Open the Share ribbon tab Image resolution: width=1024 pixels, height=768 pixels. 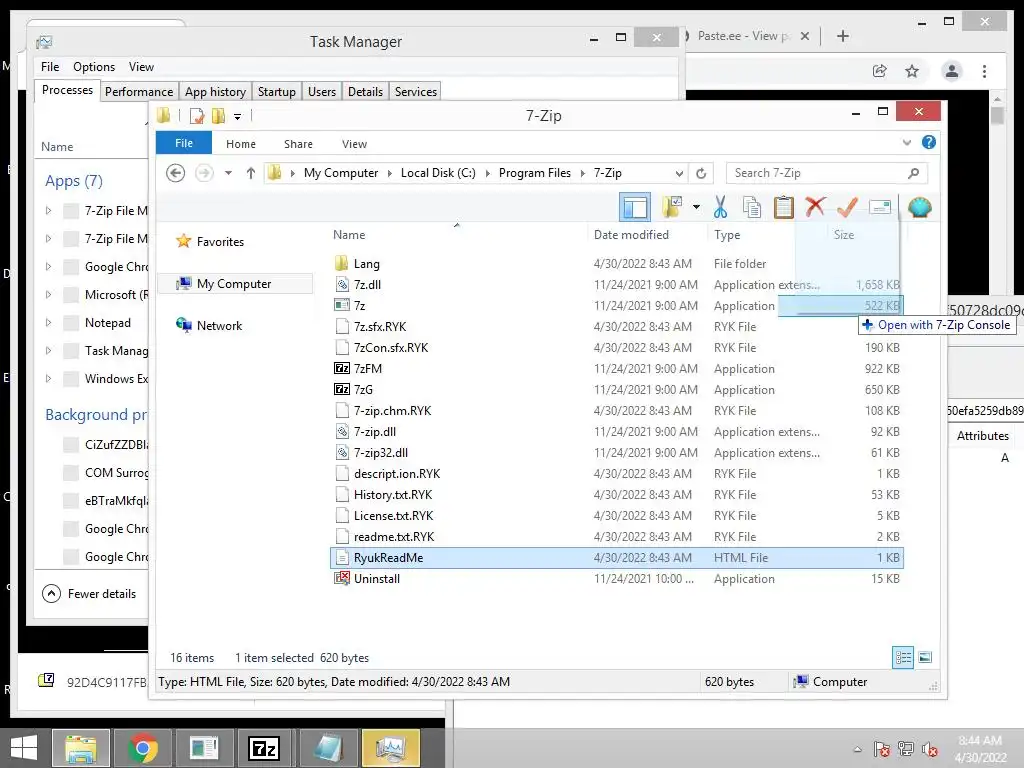[x=298, y=144]
